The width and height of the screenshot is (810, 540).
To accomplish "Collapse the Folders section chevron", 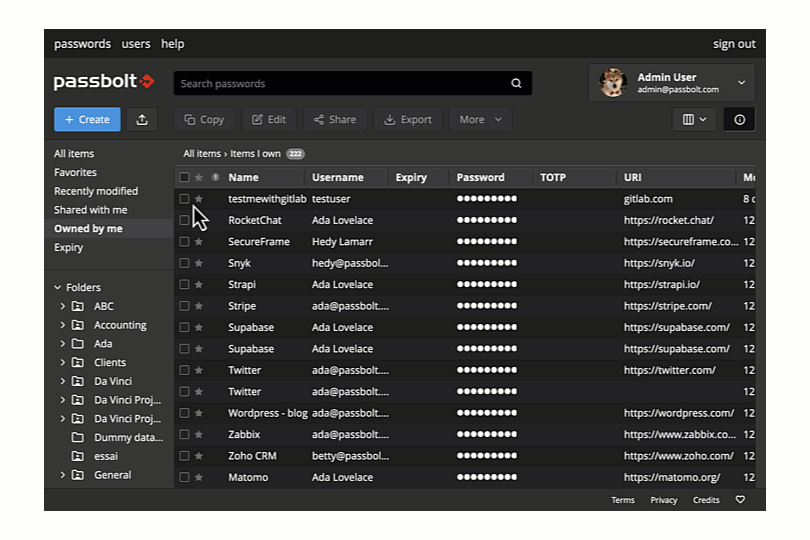I will click(58, 287).
